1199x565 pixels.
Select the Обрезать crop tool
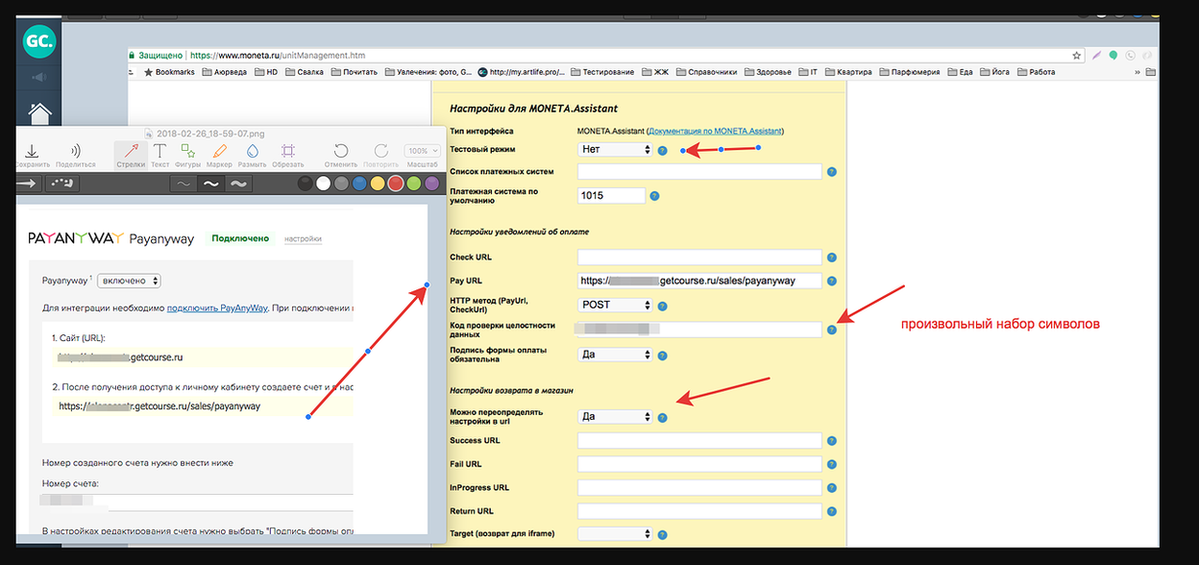click(288, 155)
